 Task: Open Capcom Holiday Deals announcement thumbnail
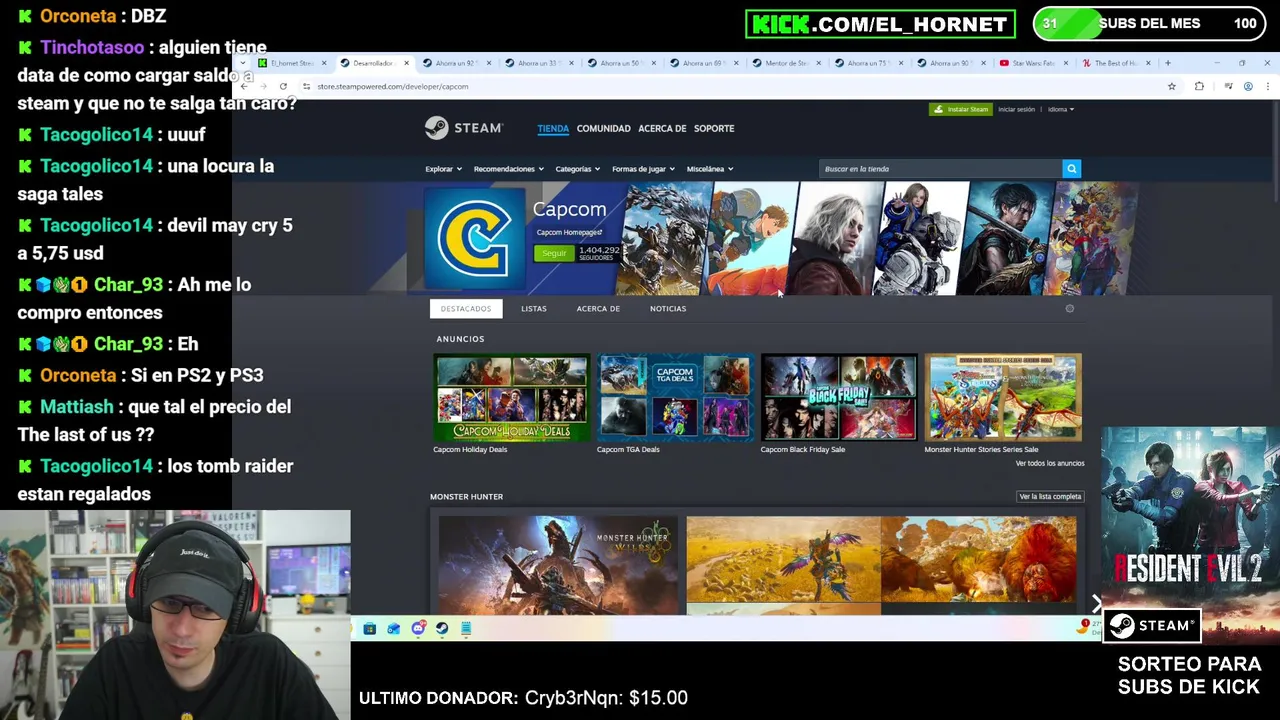point(511,398)
